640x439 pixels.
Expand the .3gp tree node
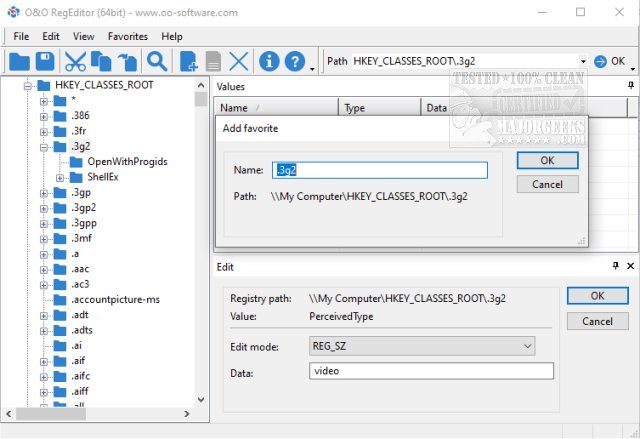pyautogui.click(x=44, y=193)
